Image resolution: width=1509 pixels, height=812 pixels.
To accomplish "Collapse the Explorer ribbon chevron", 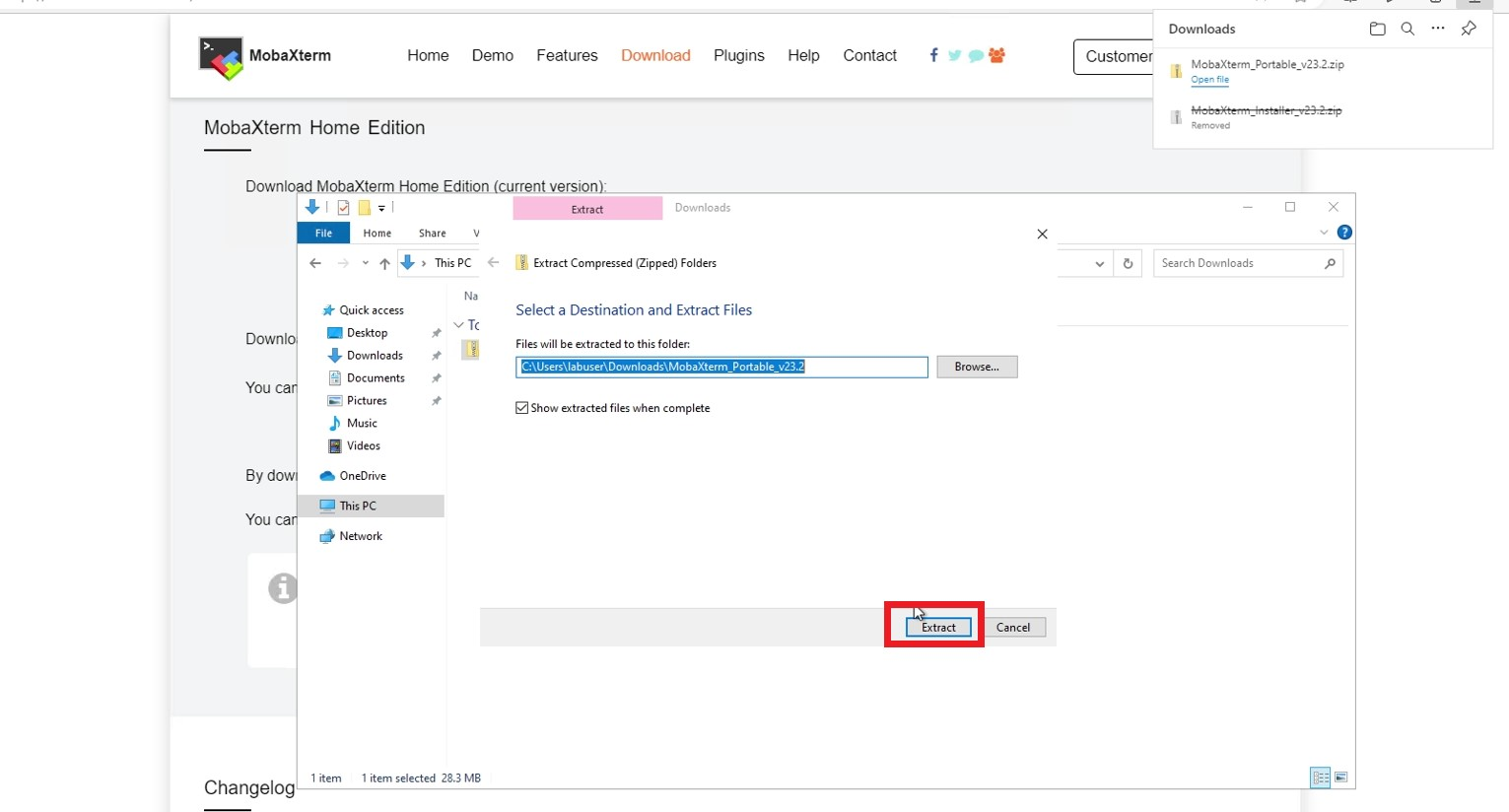I will click(1324, 233).
